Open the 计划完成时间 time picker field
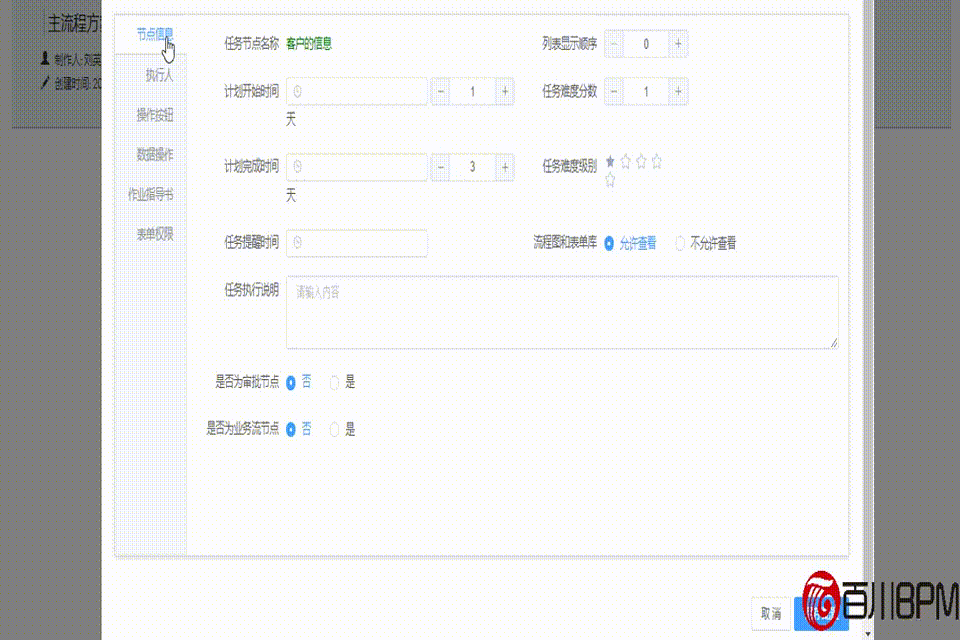 356,167
